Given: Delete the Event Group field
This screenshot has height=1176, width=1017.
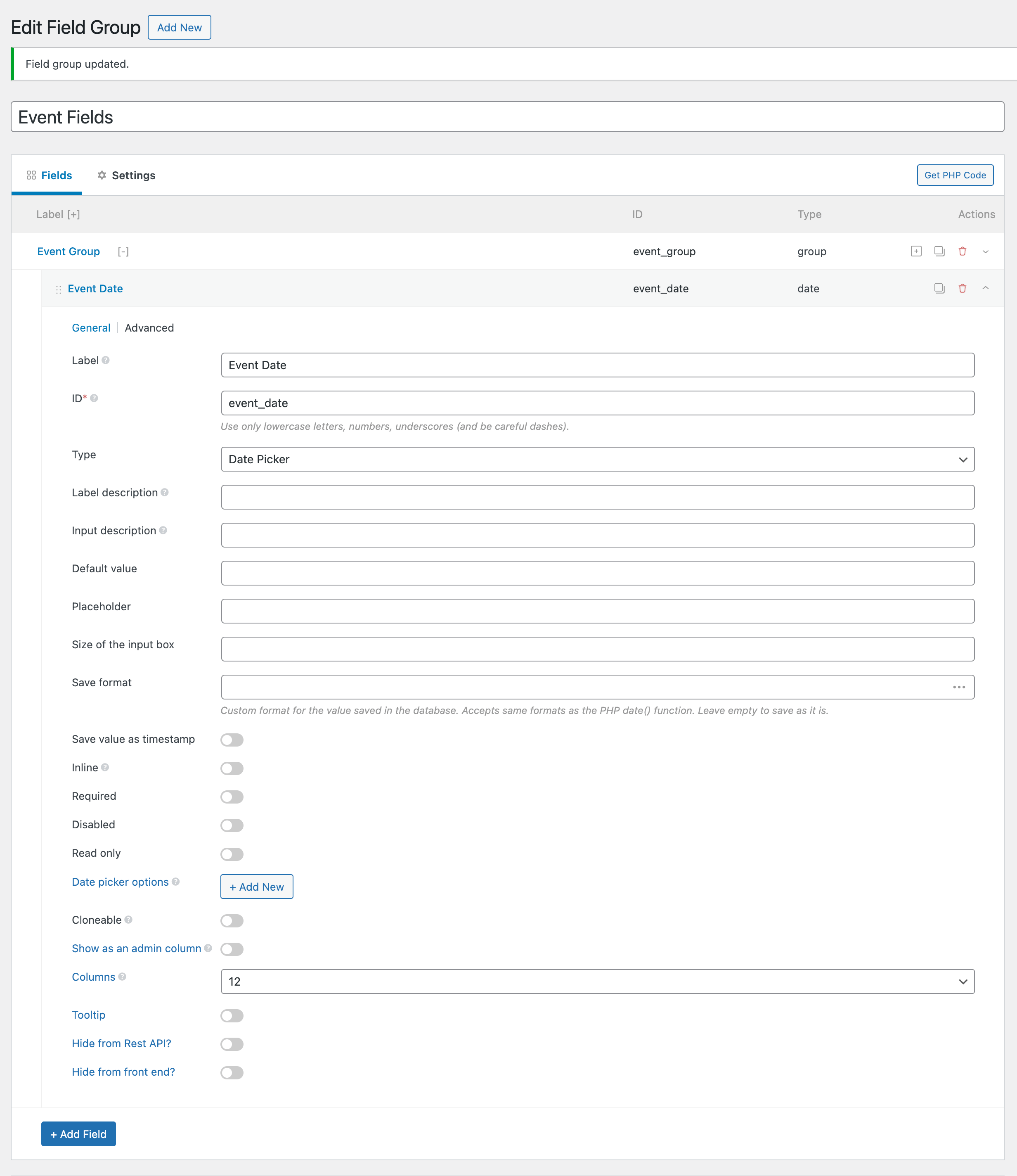Looking at the screenshot, I should pos(963,251).
